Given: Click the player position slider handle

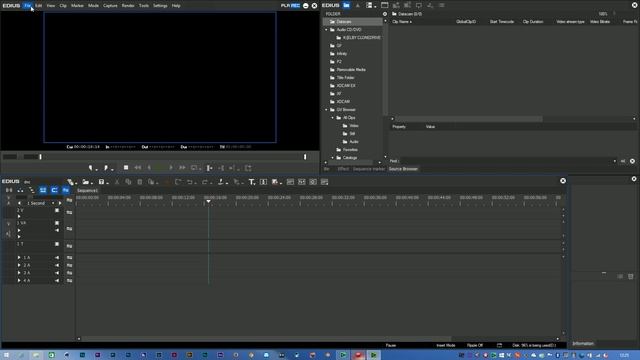Looking at the screenshot, I should (40, 157).
